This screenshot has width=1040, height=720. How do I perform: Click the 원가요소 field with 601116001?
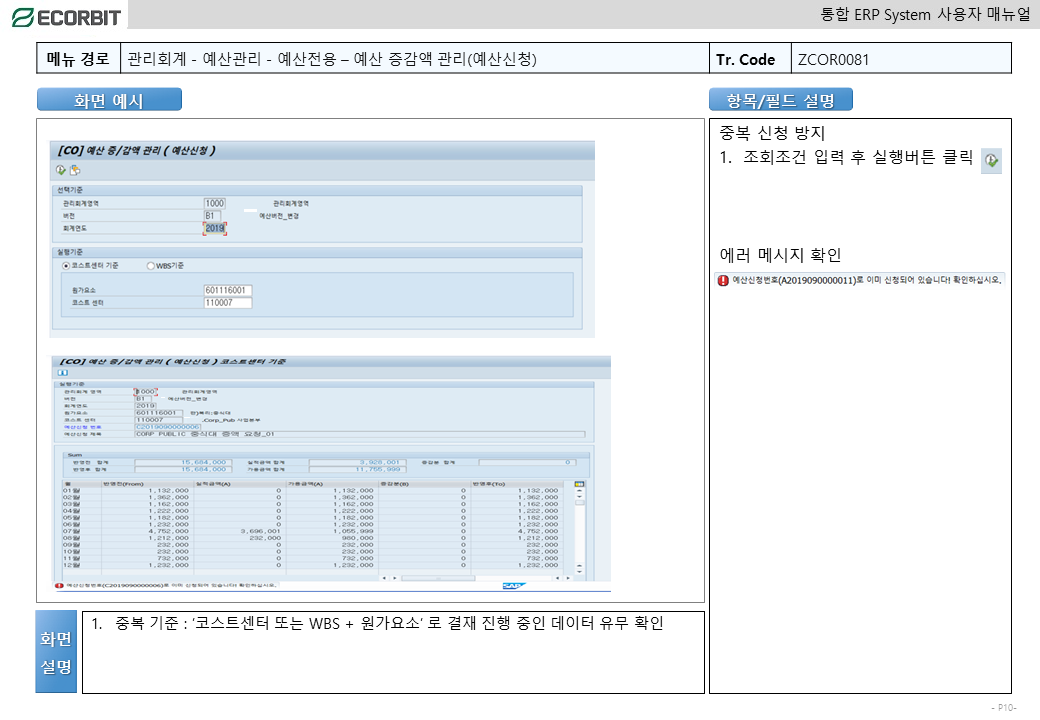[x=228, y=290]
